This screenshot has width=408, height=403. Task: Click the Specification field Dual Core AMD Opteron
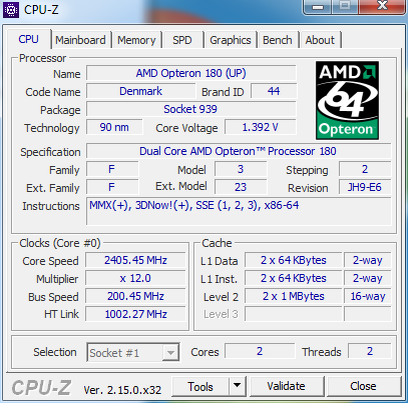pyautogui.click(x=238, y=151)
